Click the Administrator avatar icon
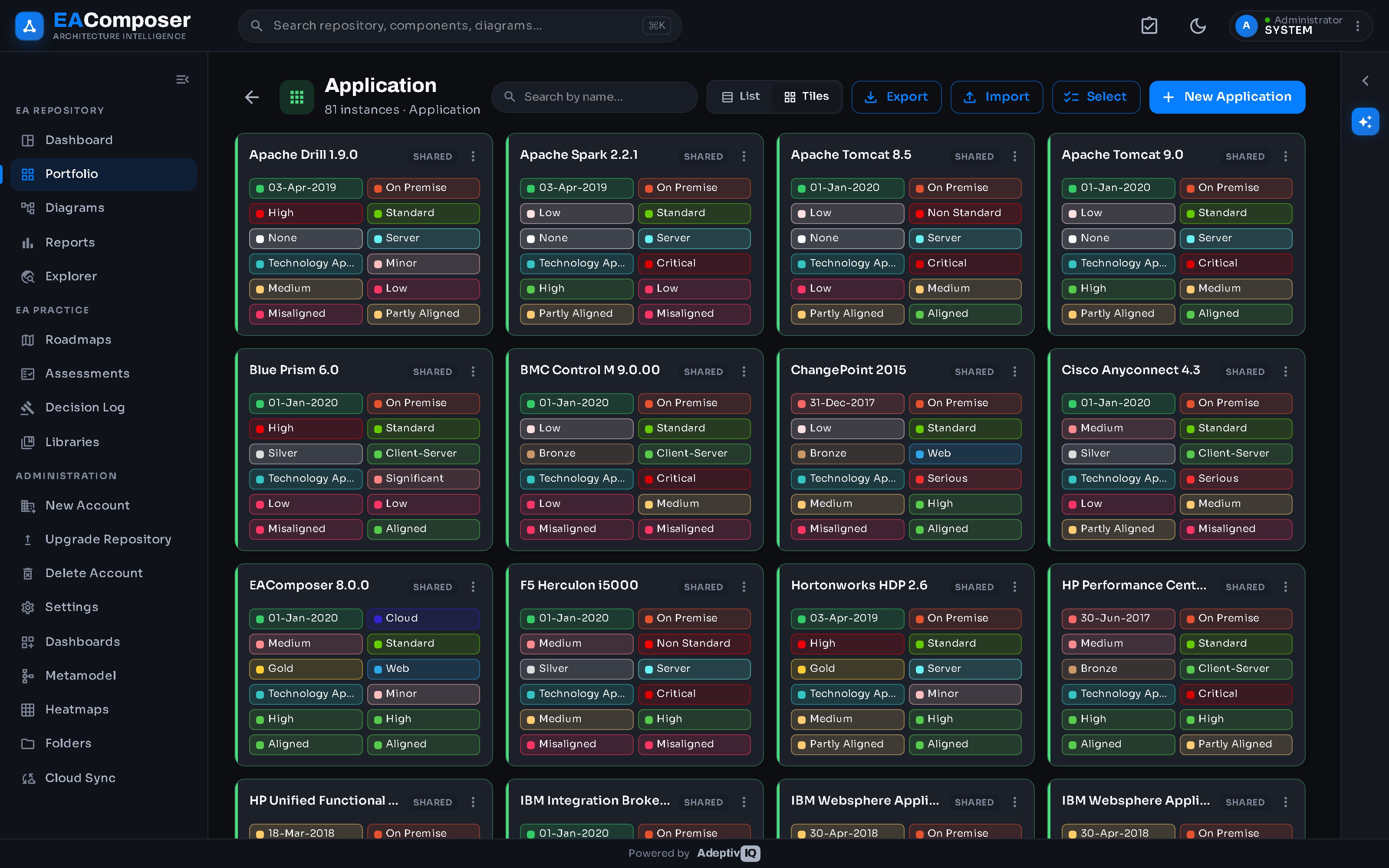The height and width of the screenshot is (868, 1389). point(1246,26)
